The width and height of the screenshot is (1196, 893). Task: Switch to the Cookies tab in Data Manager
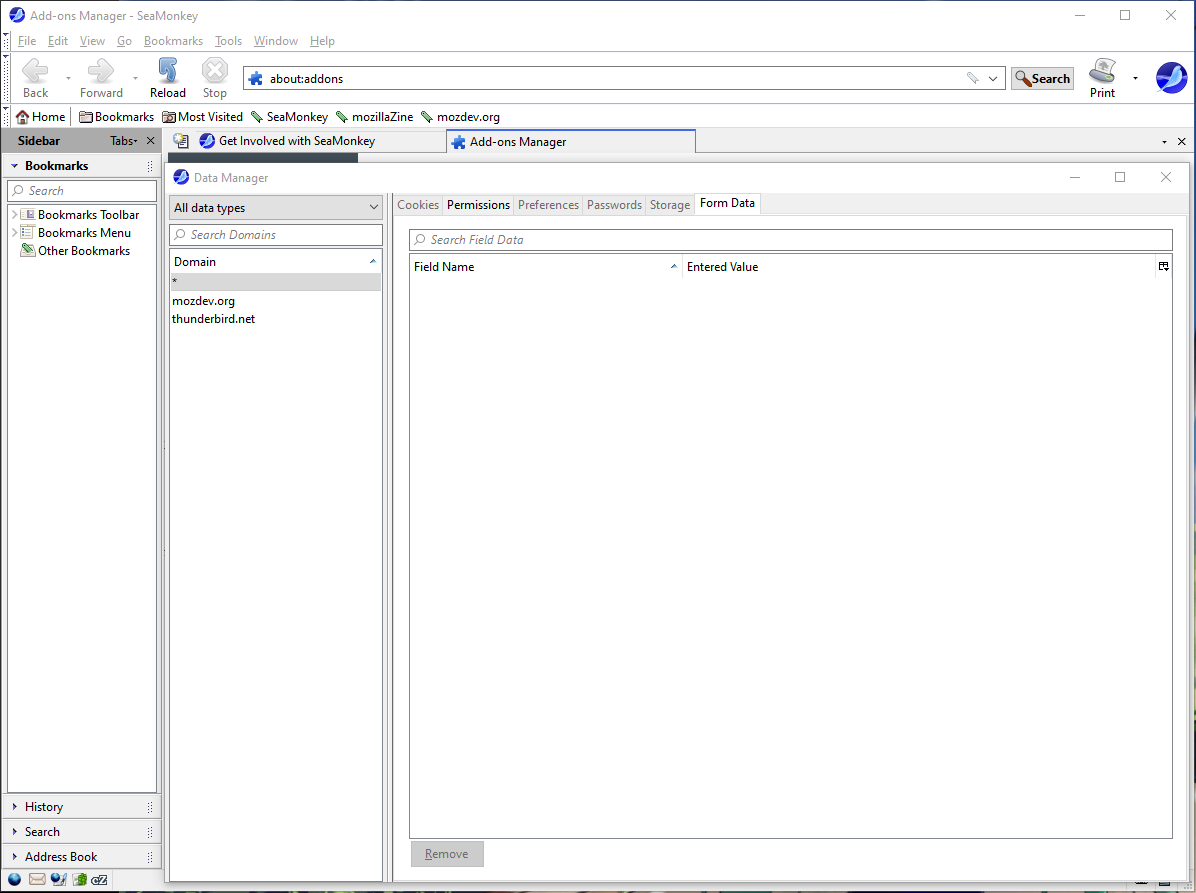417,204
